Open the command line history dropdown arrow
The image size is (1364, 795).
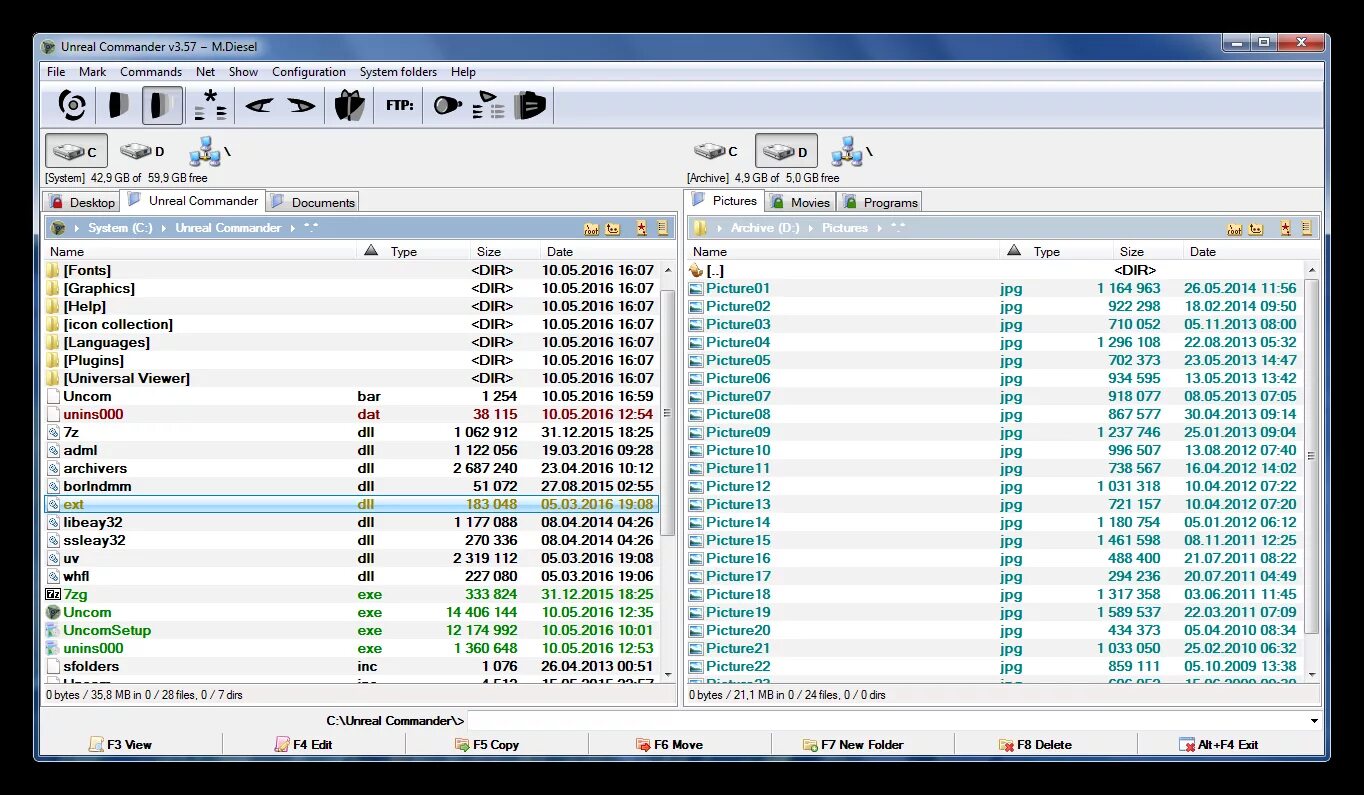[1314, 720]
